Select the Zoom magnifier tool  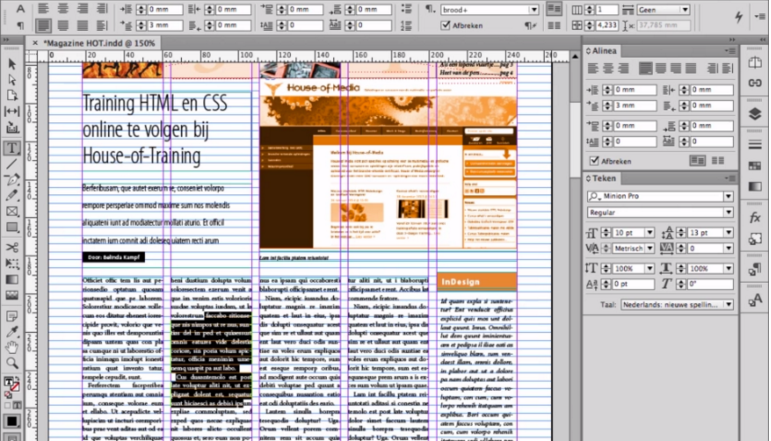12,363
